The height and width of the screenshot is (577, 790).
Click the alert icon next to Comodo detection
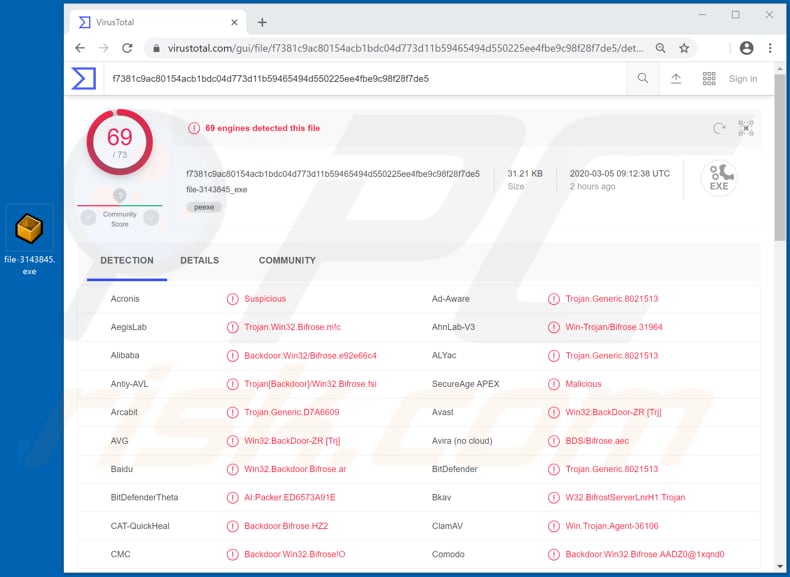(554, 554)
